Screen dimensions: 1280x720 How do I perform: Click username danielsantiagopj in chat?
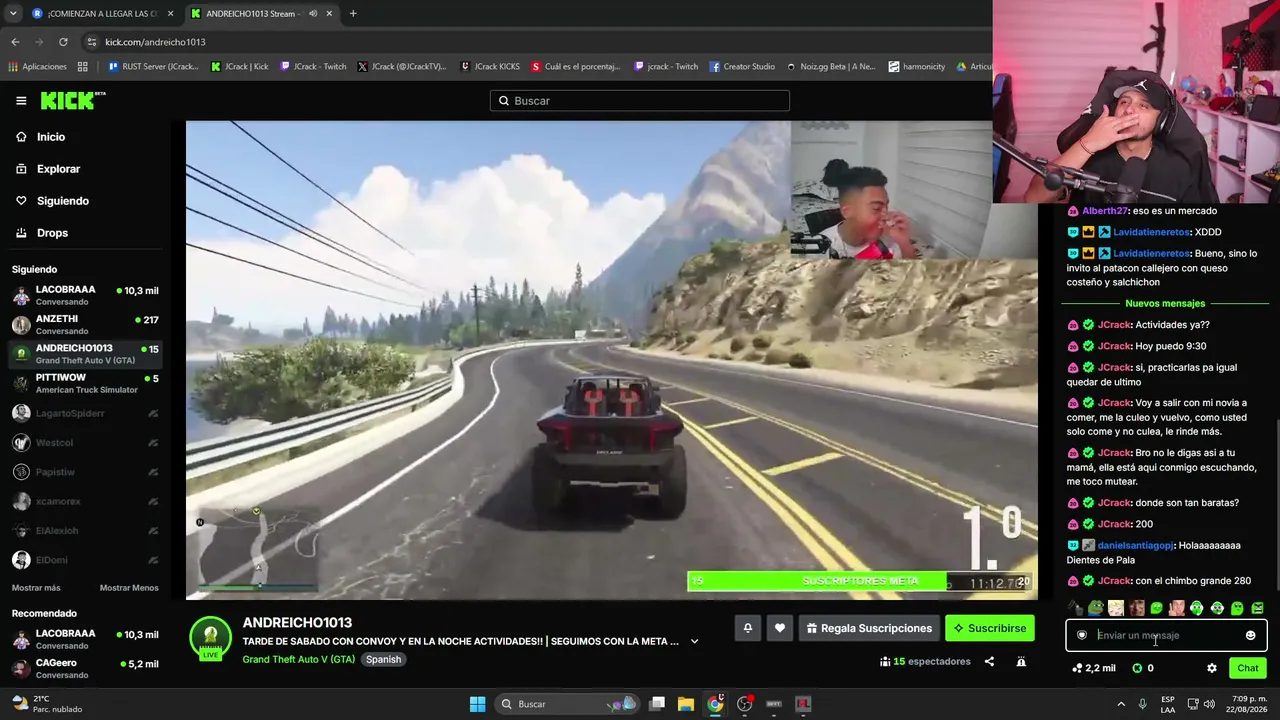point(1135,546)
